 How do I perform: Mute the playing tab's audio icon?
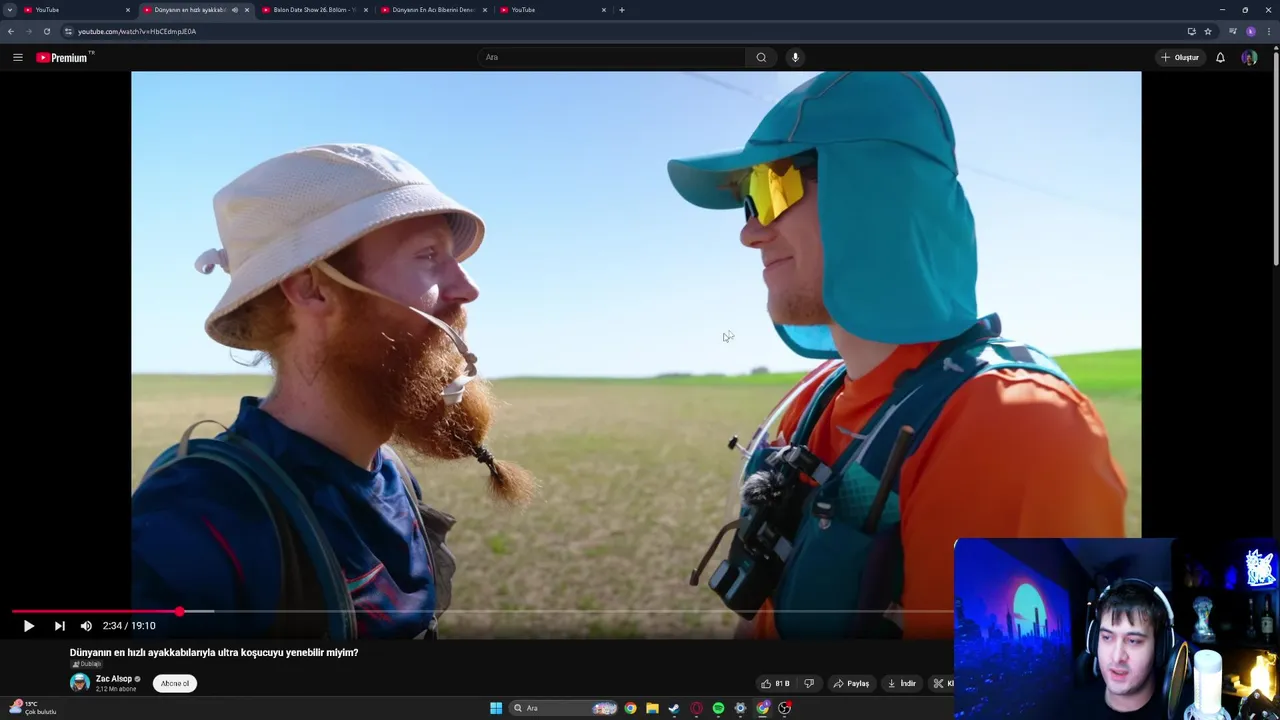(x=235, y=10)
